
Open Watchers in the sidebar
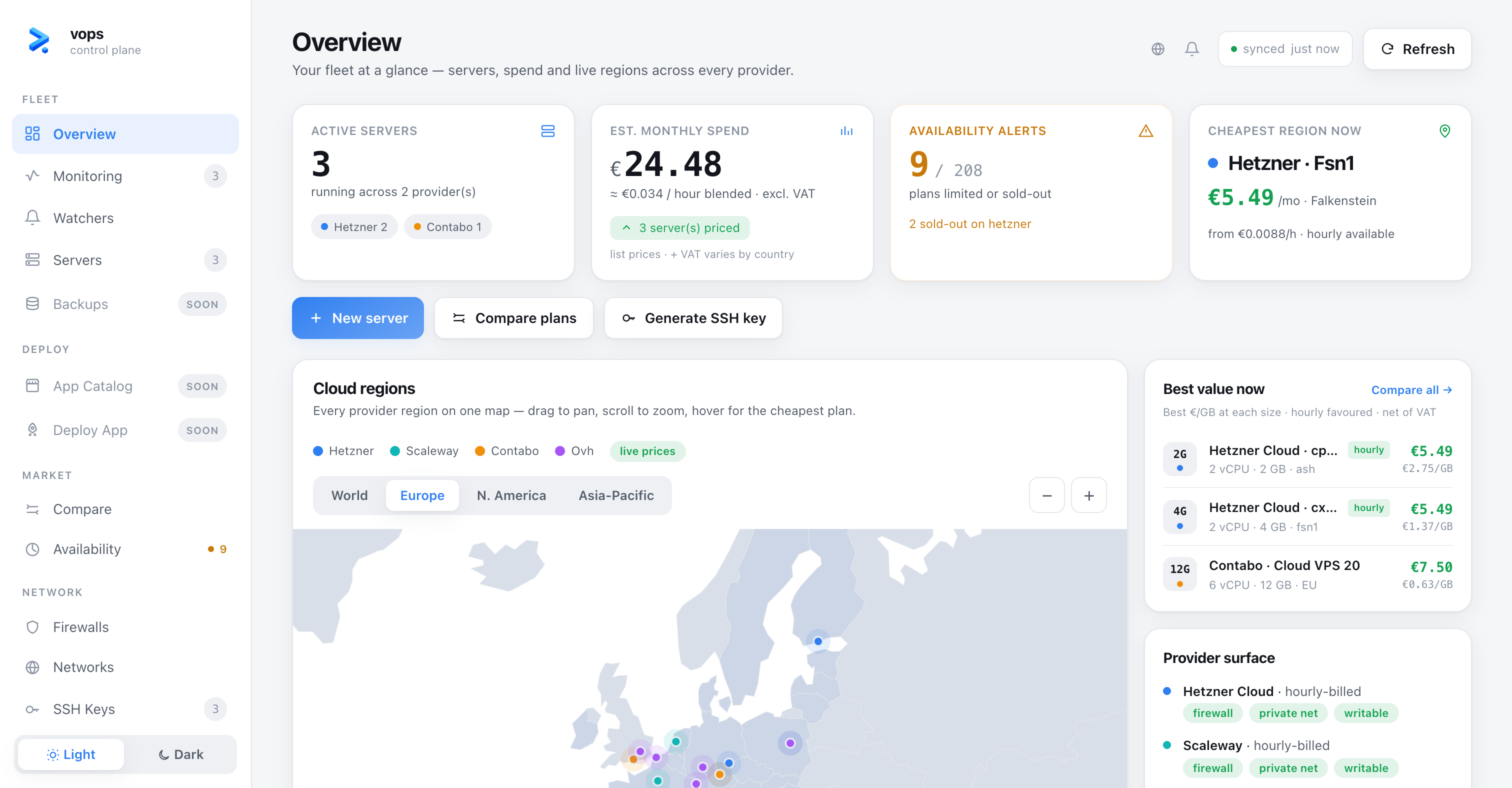125,217
